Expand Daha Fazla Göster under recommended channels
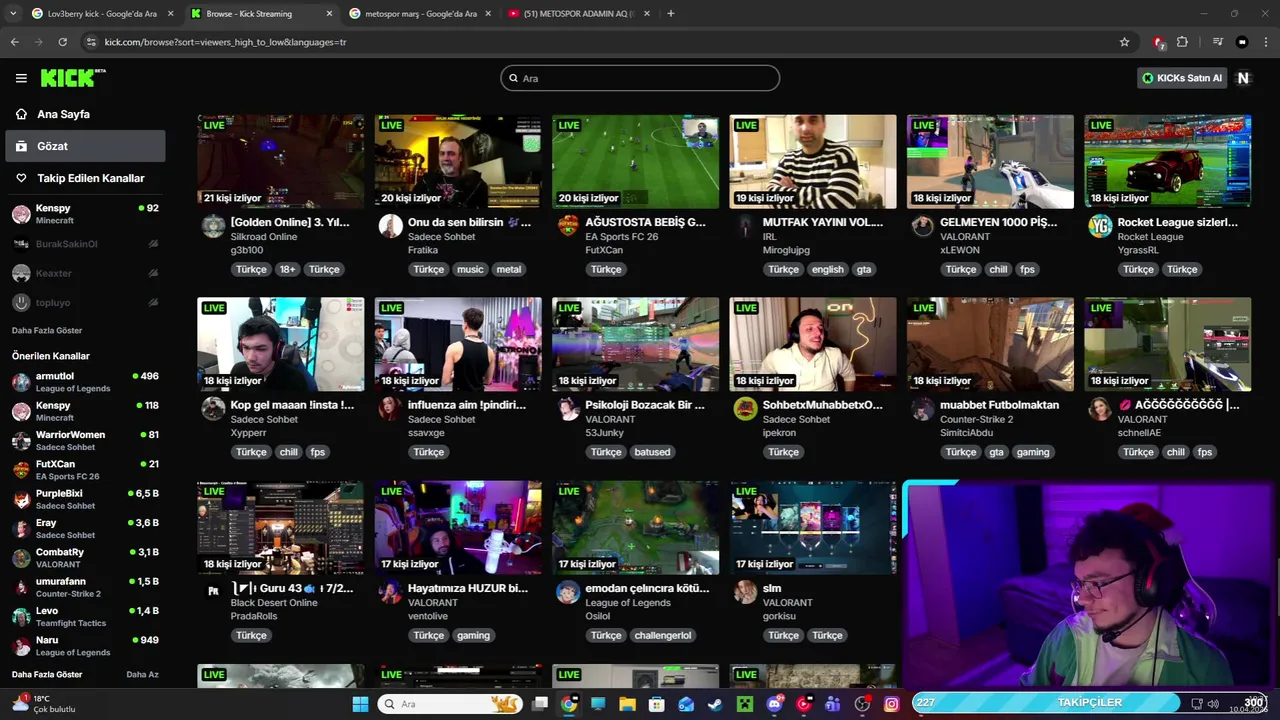 tap(47, 674)
